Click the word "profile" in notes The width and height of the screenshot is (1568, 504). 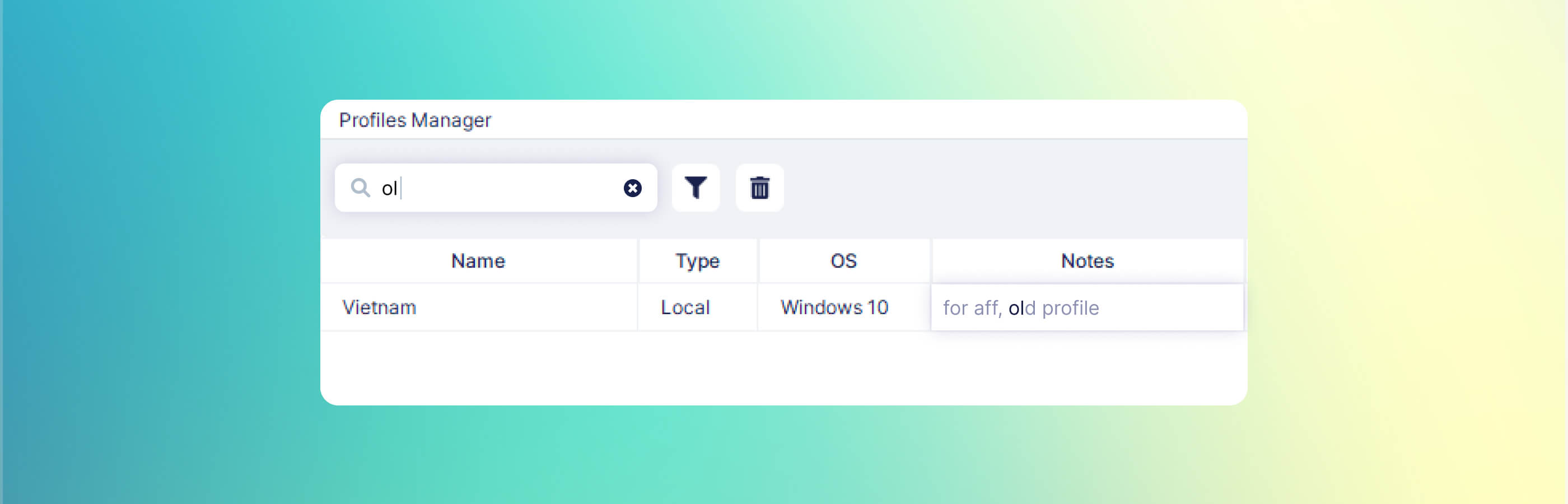[1070, 308]
